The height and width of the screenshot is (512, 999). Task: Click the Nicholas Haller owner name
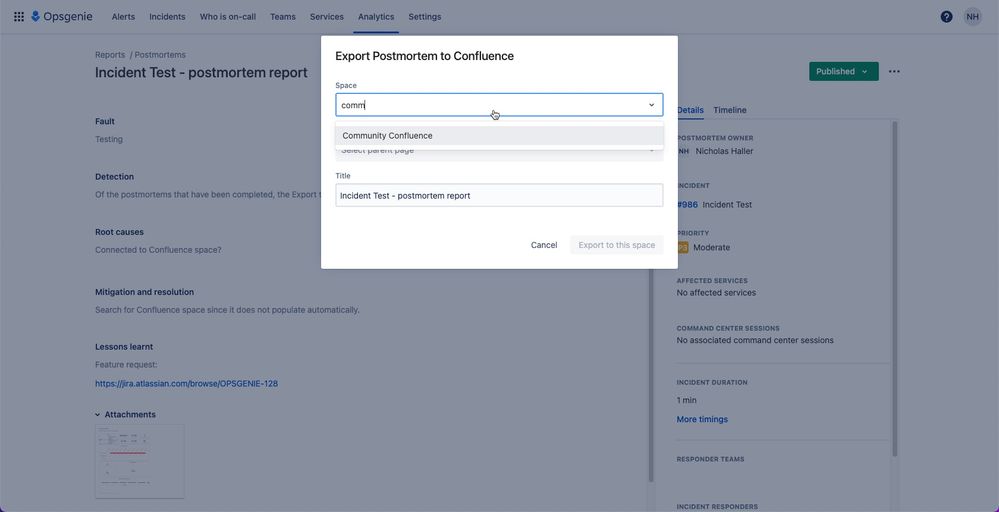coord(724,151)
